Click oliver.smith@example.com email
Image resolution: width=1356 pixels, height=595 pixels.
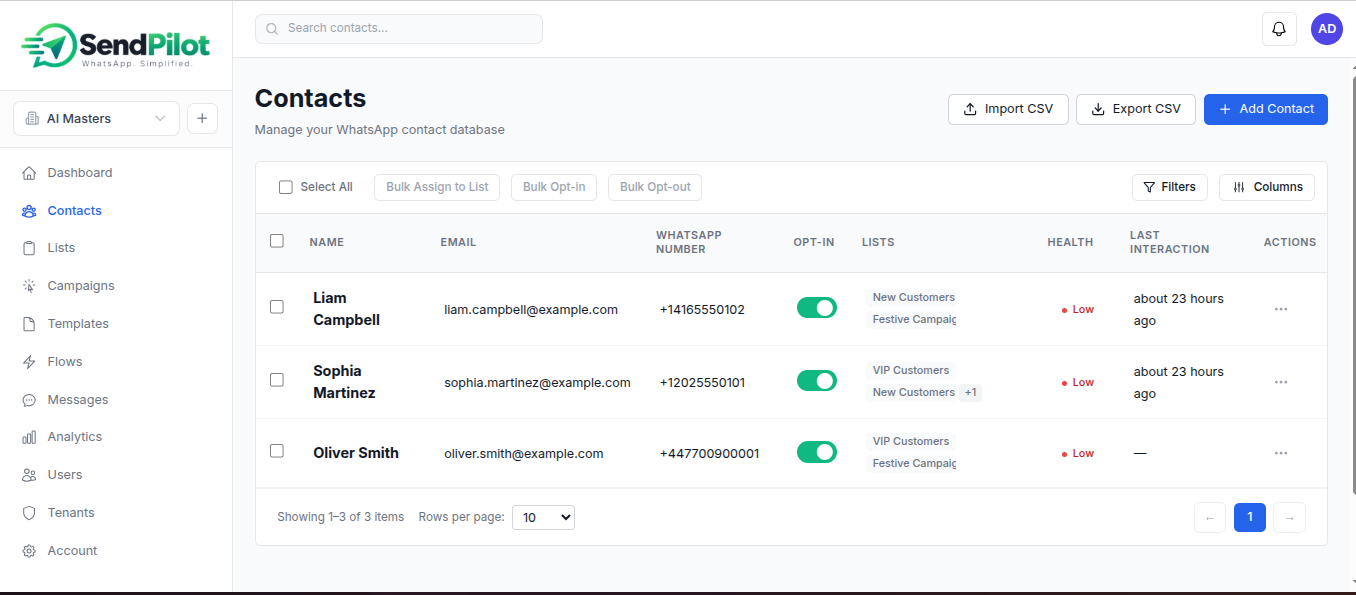click(x=524, y=453)
